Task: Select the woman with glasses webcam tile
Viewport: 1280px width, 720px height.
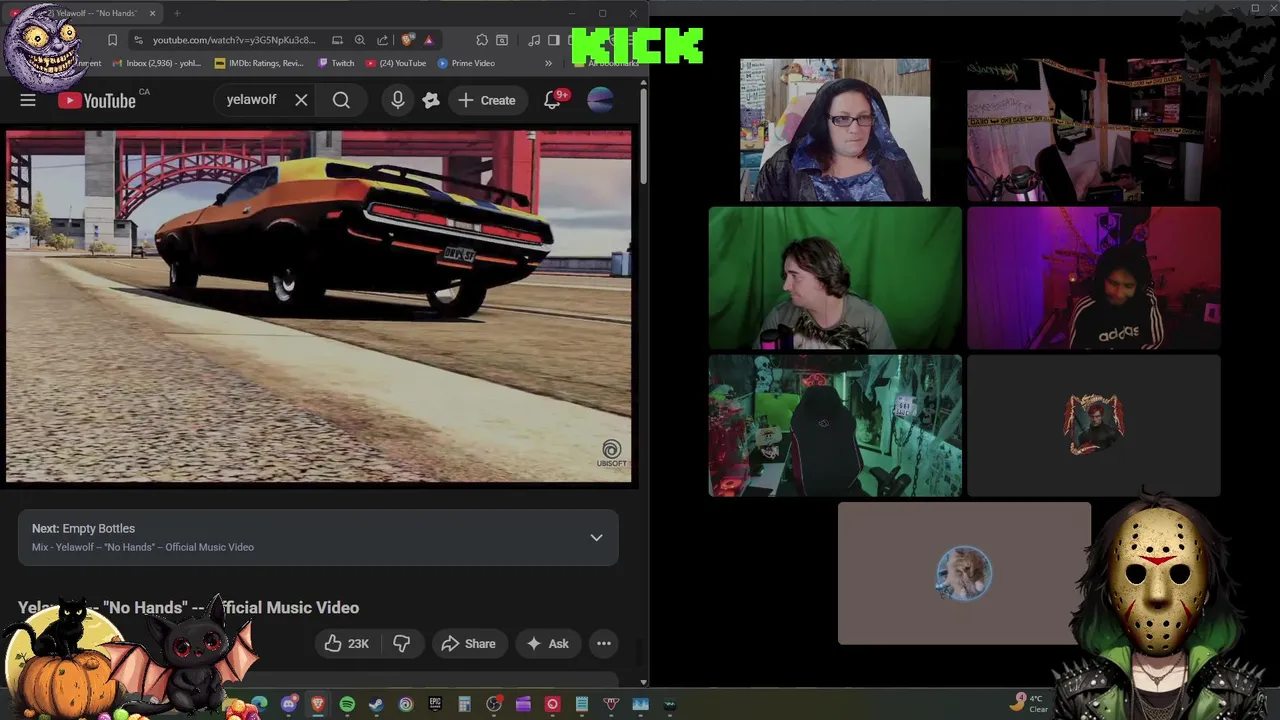Action: pos(835,130)
